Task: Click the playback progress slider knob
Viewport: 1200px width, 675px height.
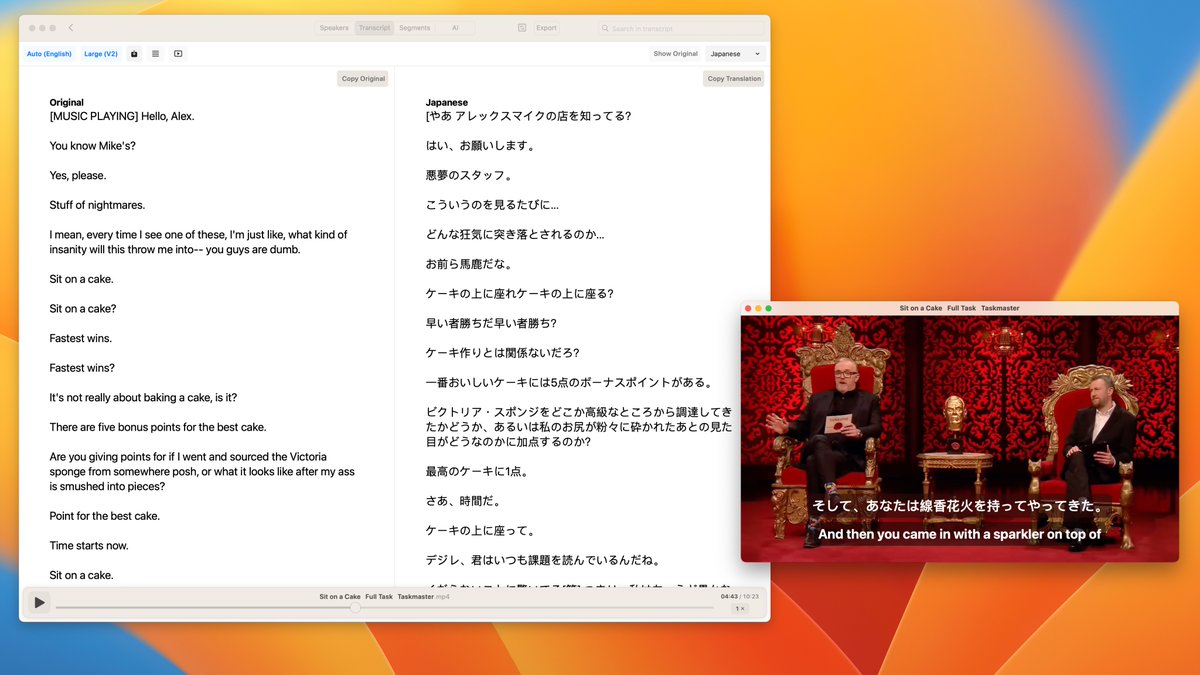Action: click(355, 607)
